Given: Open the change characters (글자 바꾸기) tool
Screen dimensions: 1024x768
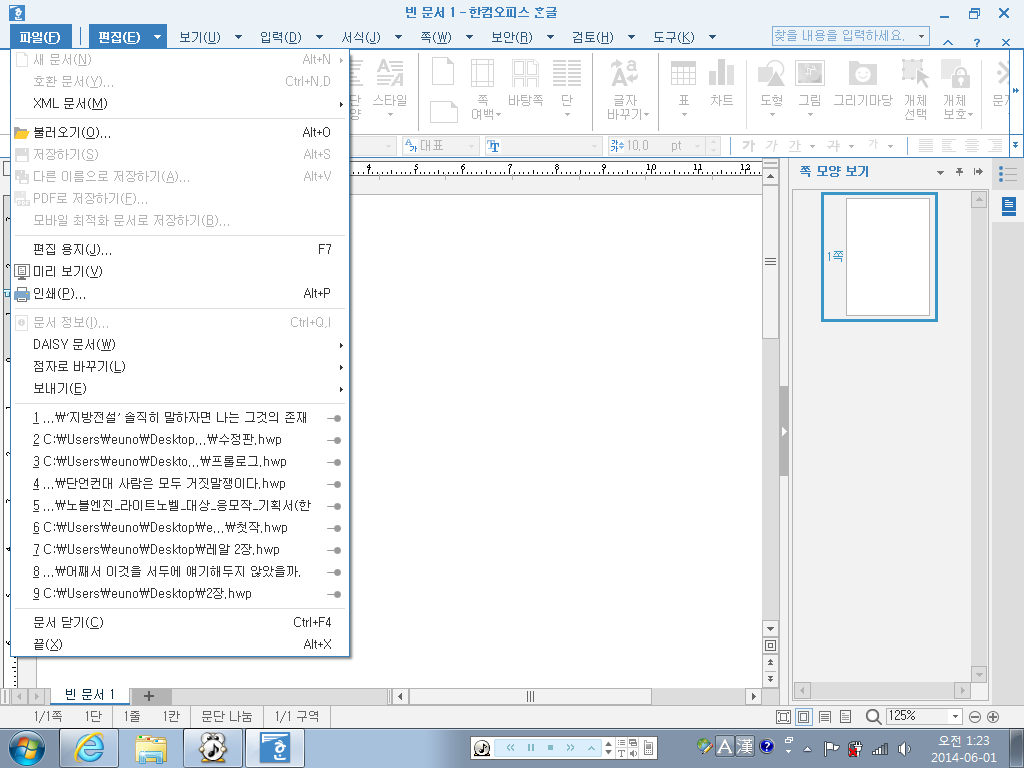Looking at the screenshot, I should (x=627, y=88).
